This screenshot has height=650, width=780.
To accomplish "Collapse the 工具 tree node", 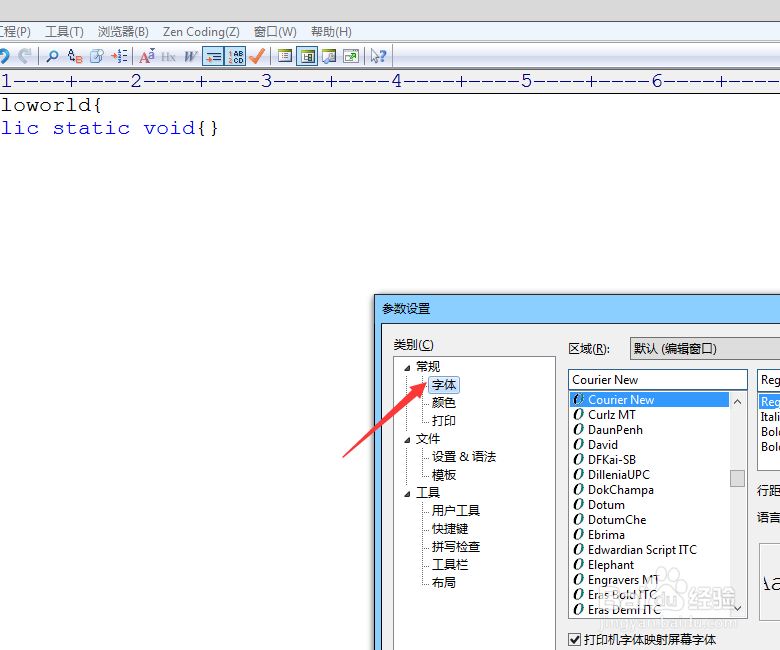I will click(x=407, y=494).
